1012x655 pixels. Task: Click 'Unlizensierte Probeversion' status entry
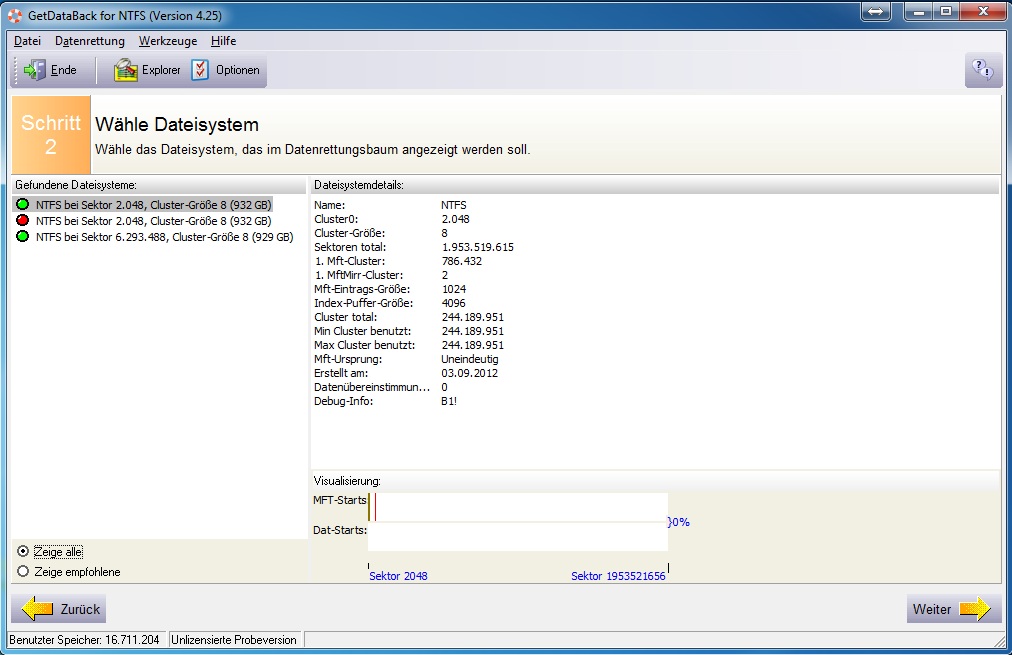pos(234,640)
